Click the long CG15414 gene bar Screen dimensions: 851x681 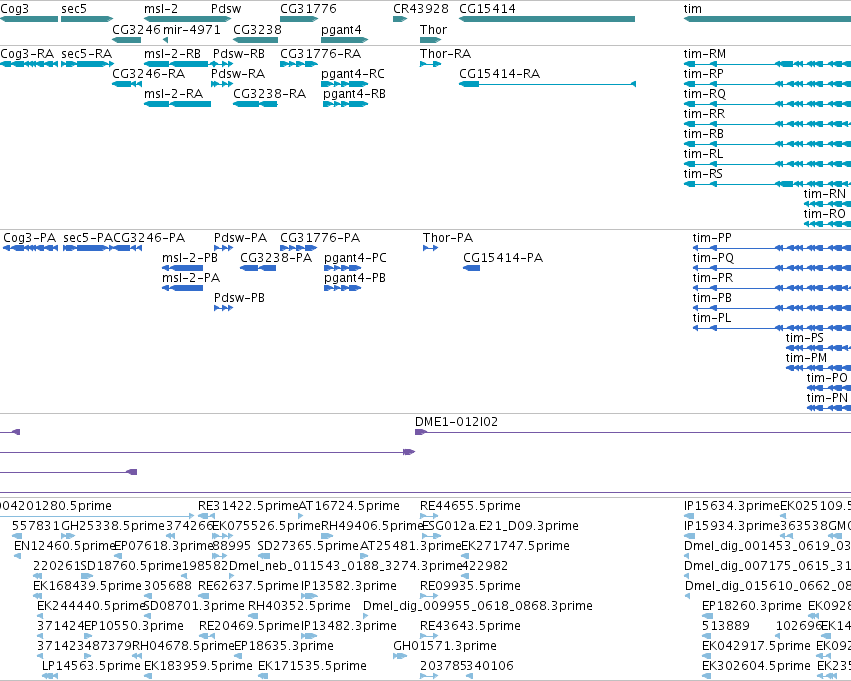pos(547,19)
